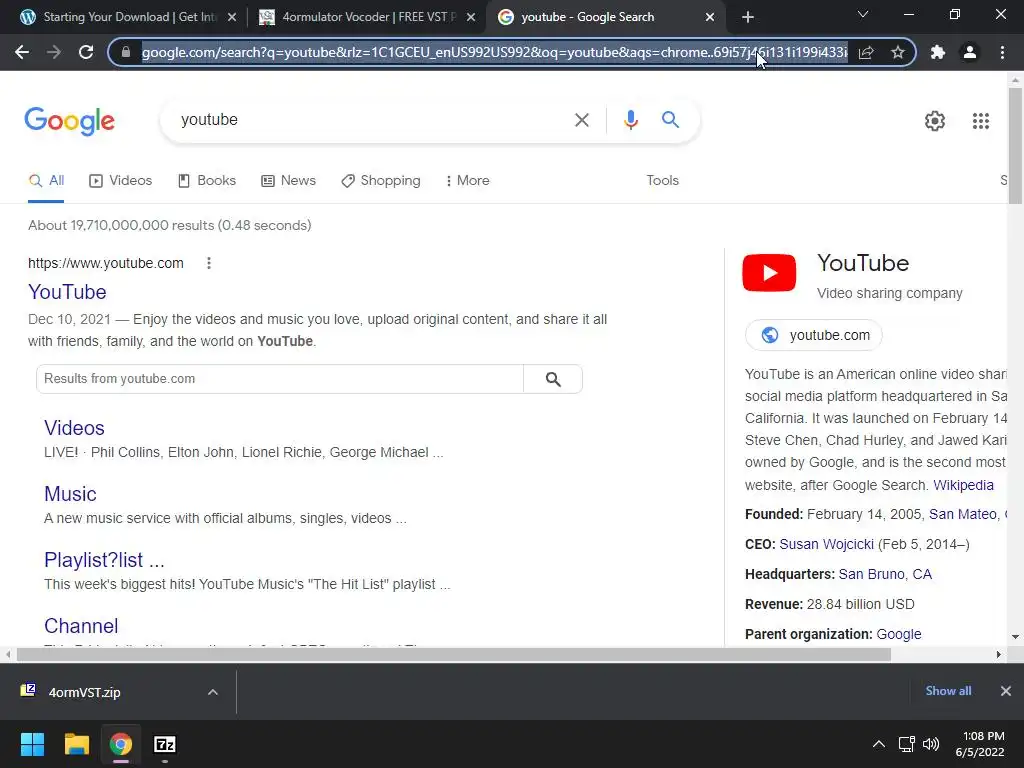Open the Extensions puzzle icon

(938, 52)
